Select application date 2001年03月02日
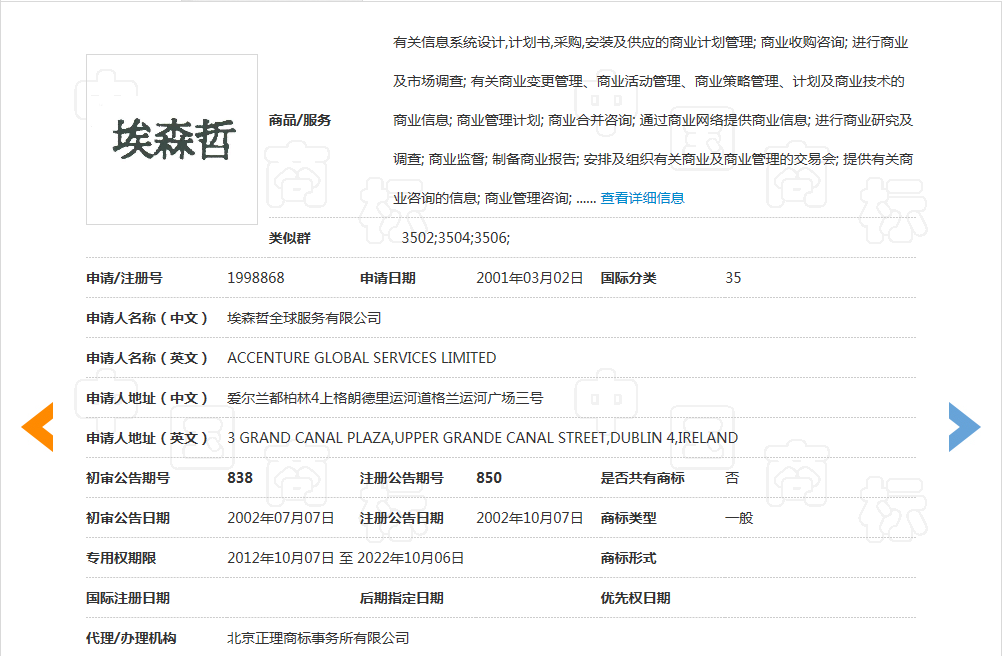The height and width of the screenshot is (656, 1004). (x=530, y=278)
